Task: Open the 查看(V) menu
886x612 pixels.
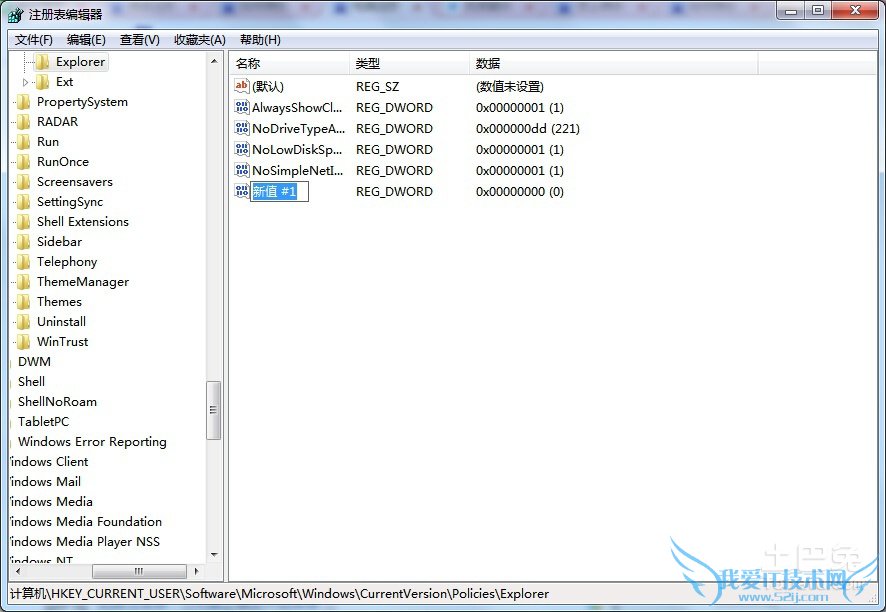Action: coord(140,40)
